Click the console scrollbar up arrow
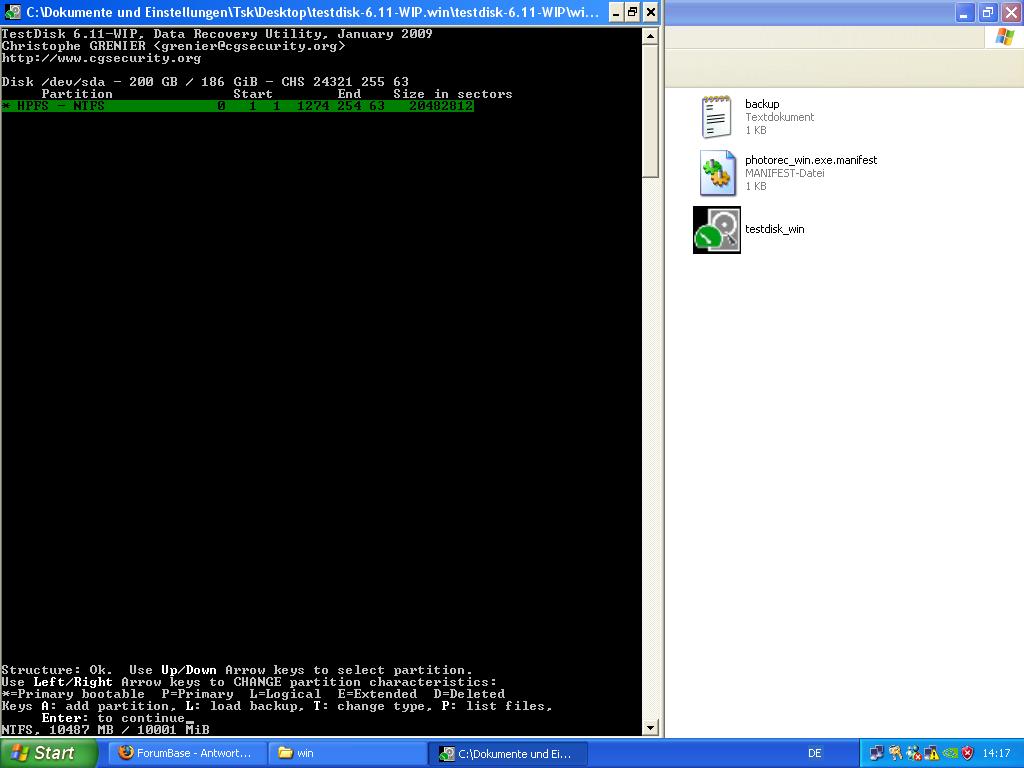The image size is (1024, 768). [x=650, y=36]
